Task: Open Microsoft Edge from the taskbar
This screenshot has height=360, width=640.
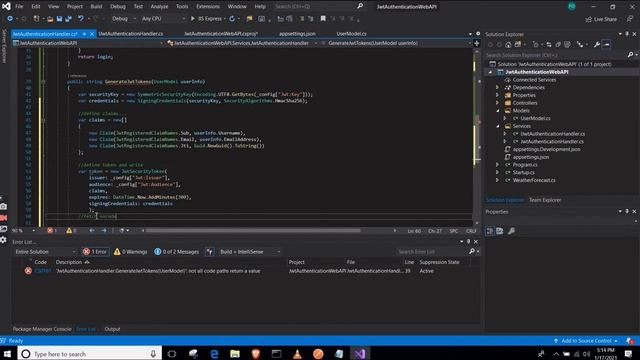Action: click(214, 353)
